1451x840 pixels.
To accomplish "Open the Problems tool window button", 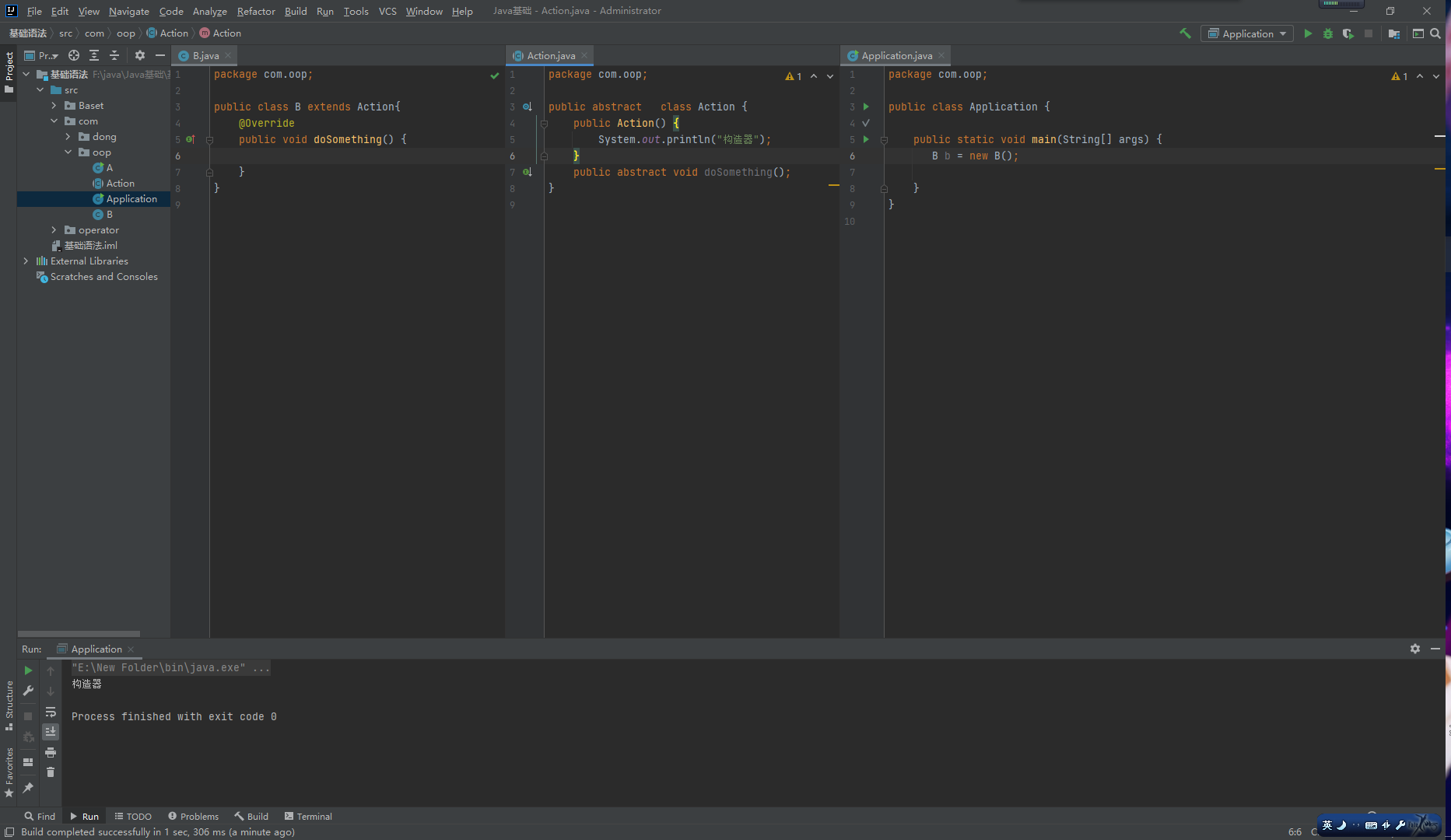I will coord(194,816).
